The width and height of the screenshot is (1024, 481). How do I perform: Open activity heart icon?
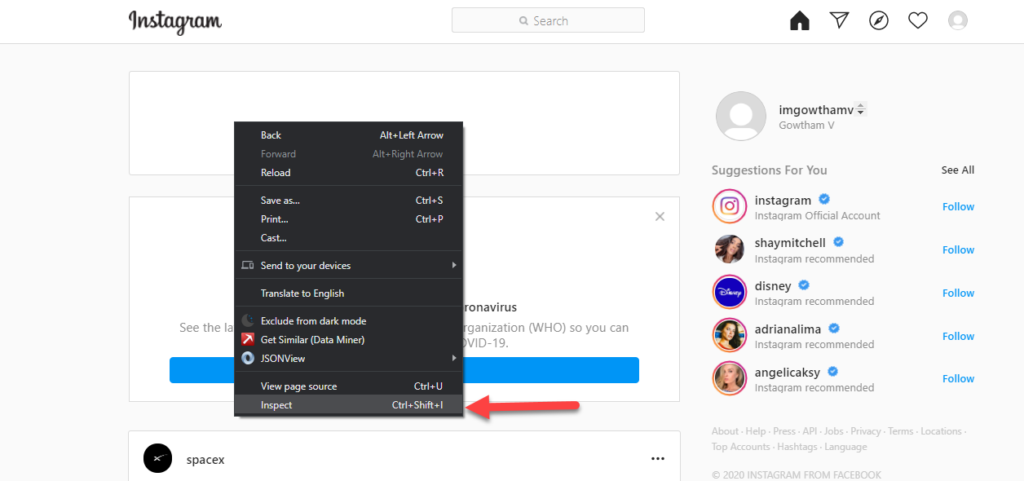(918, 21)
